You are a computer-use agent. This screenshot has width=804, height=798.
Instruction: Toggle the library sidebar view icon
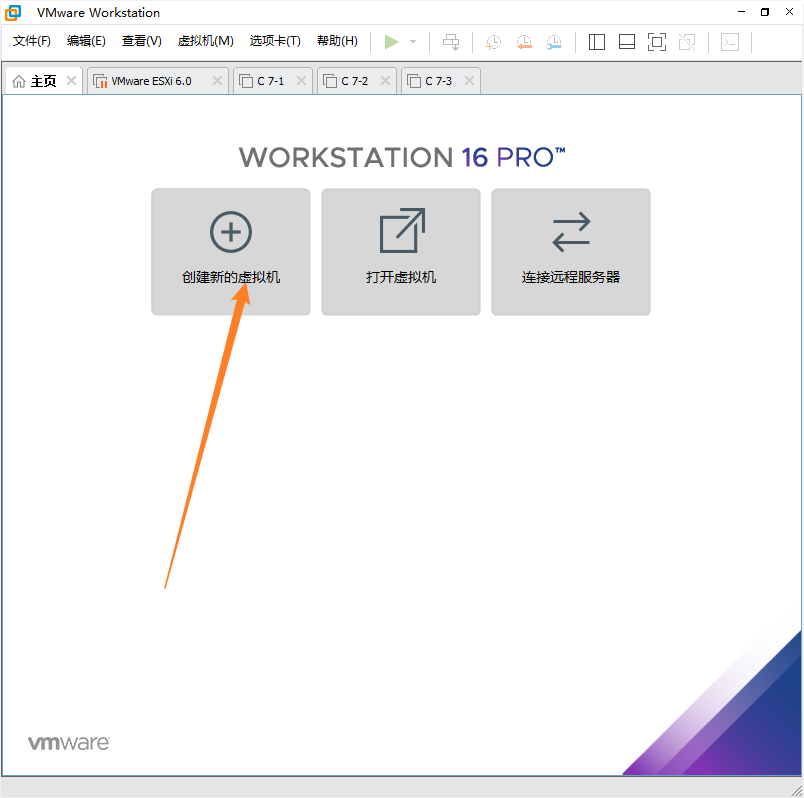tap(597, 42)
